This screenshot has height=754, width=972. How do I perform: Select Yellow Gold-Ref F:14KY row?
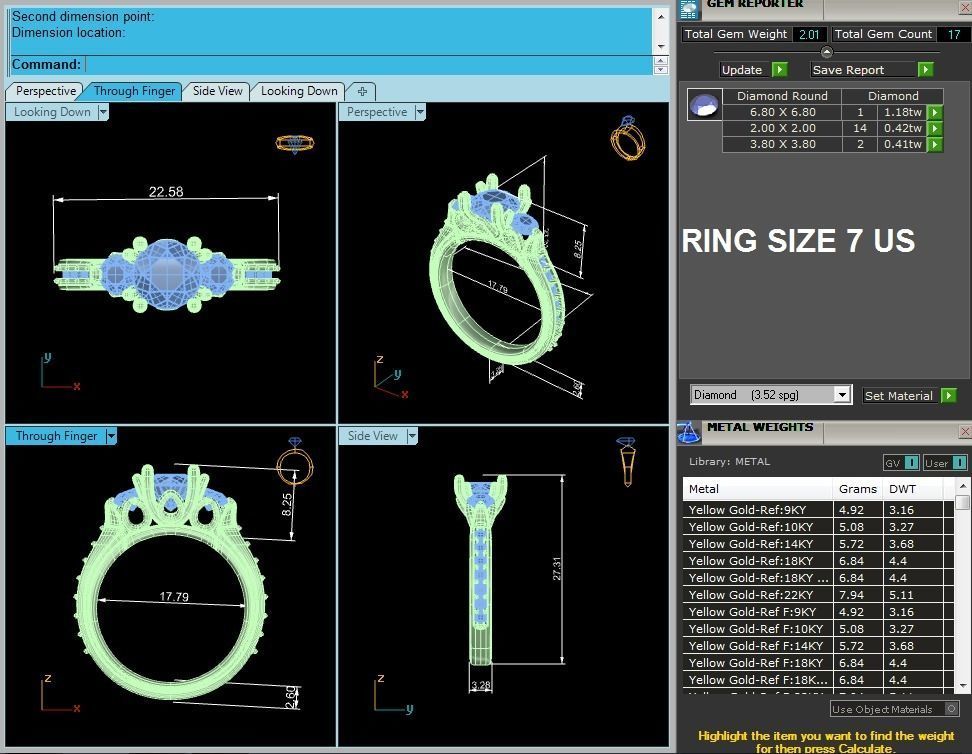817,645
